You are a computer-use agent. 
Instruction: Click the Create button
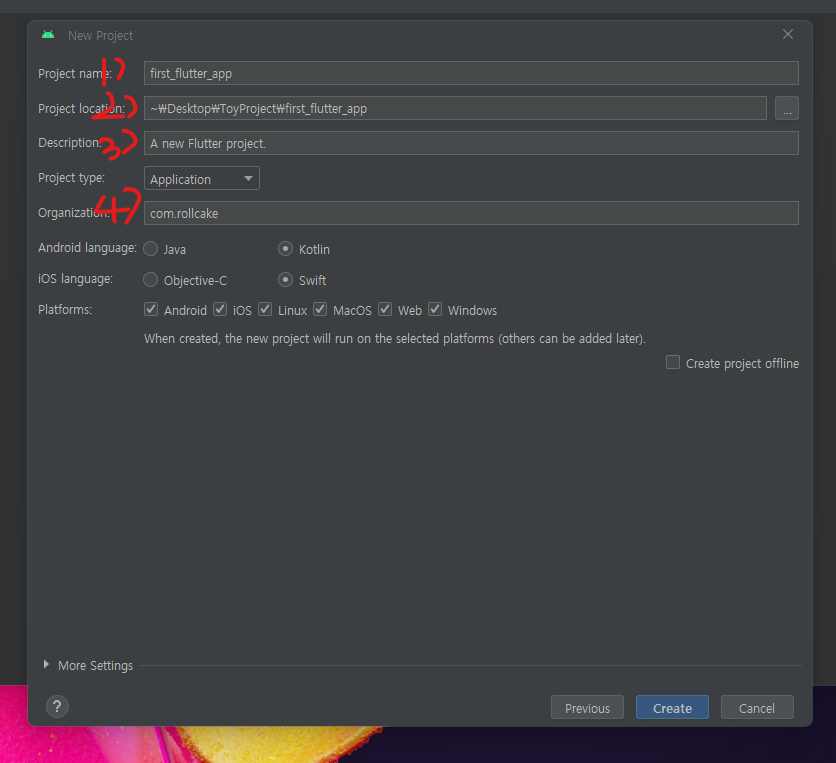coord(672,708)
